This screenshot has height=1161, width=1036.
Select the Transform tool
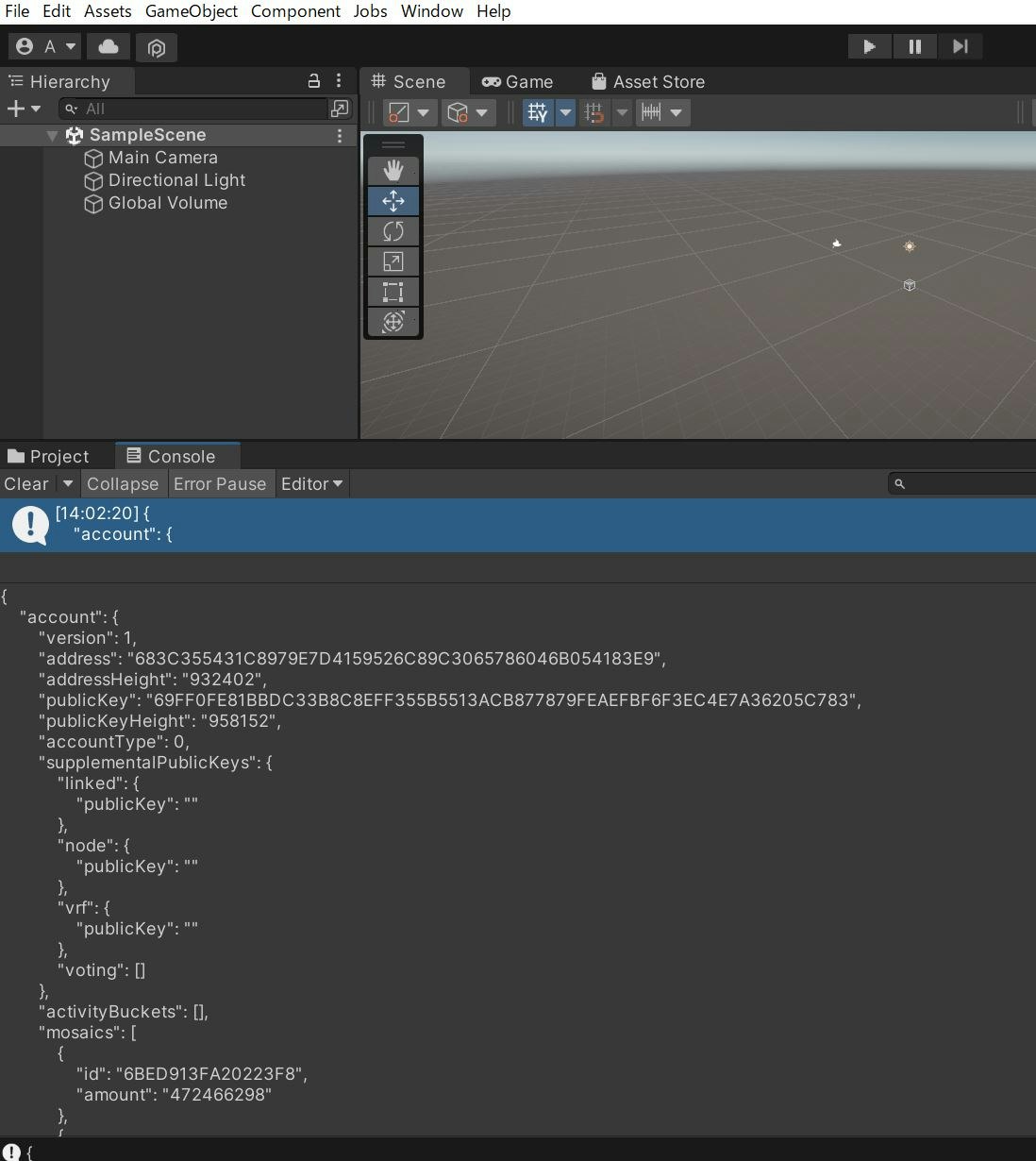click(393, 322)
